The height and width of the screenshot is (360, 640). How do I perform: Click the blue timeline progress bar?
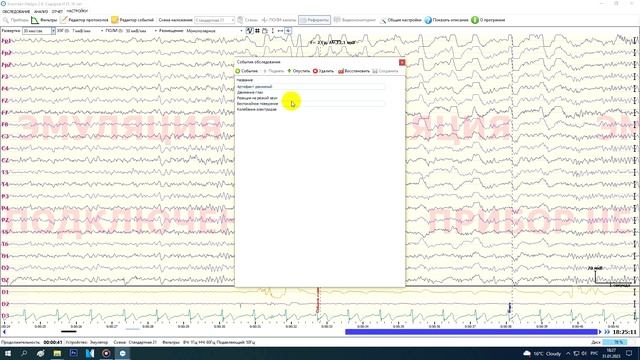pos(471,332)
